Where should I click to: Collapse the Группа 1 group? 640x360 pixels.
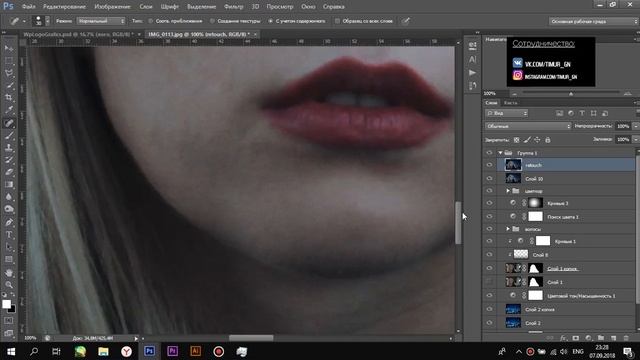tap(500, 153)
